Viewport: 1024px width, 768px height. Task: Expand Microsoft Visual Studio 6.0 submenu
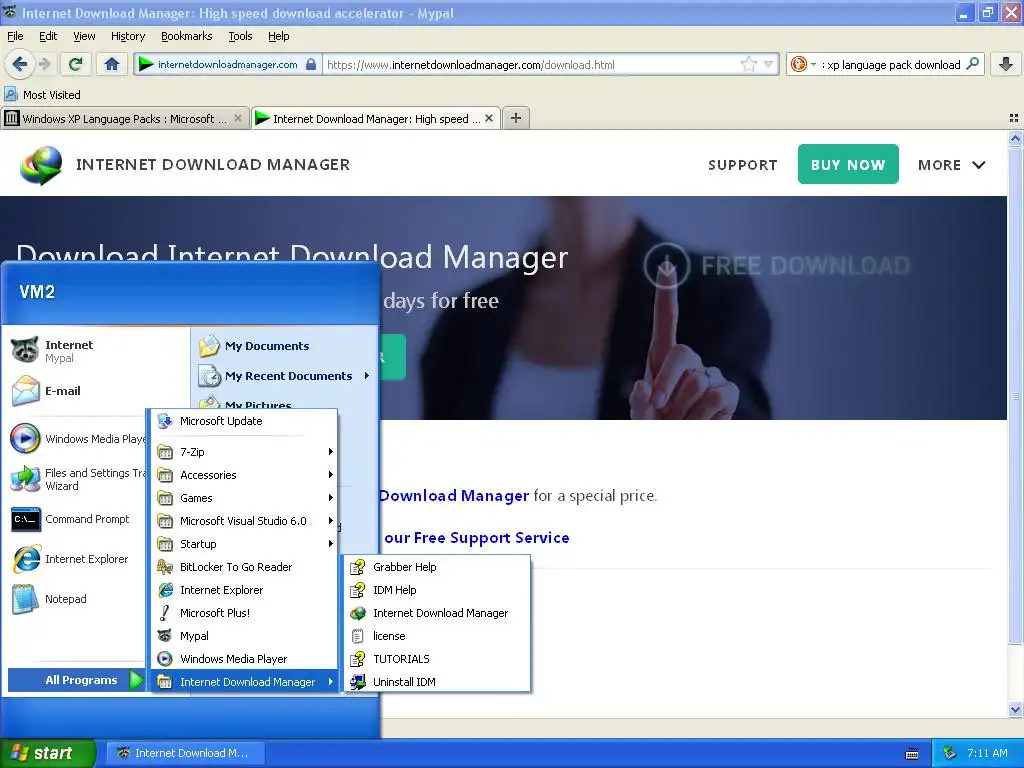(x=245, y=521)
